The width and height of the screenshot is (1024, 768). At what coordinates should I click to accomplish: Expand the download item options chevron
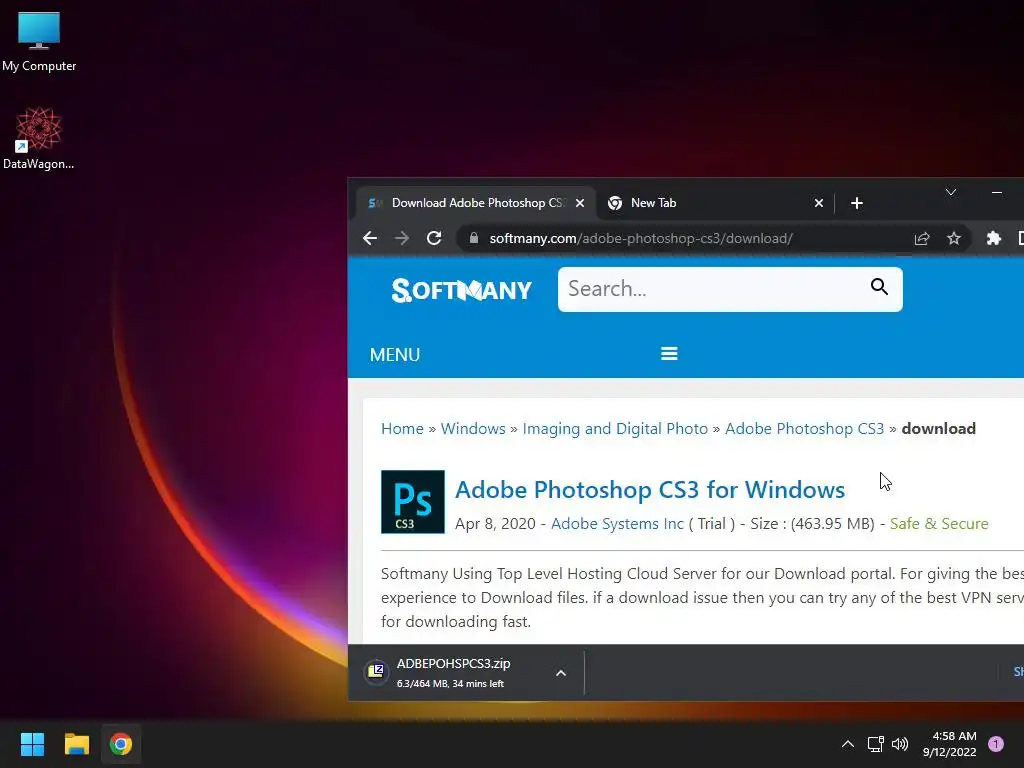(x=560, y=673)
